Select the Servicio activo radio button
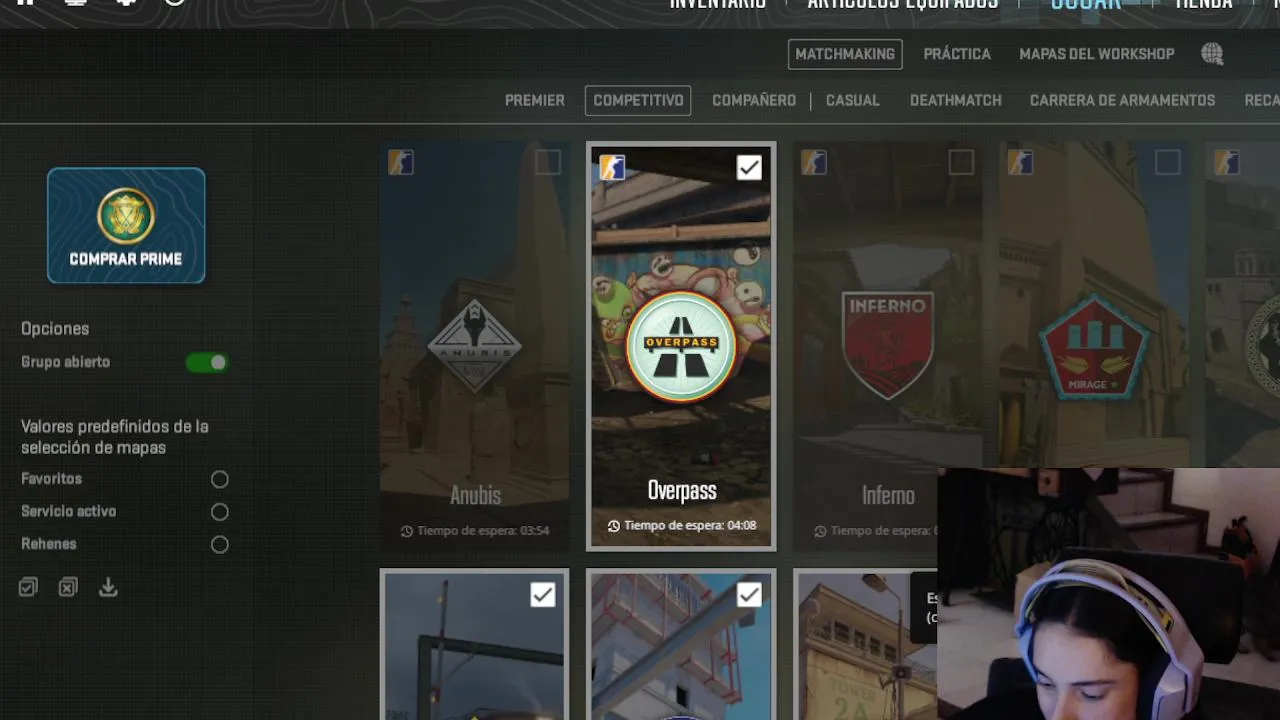Screen dimensions: 1280x720 220,512
